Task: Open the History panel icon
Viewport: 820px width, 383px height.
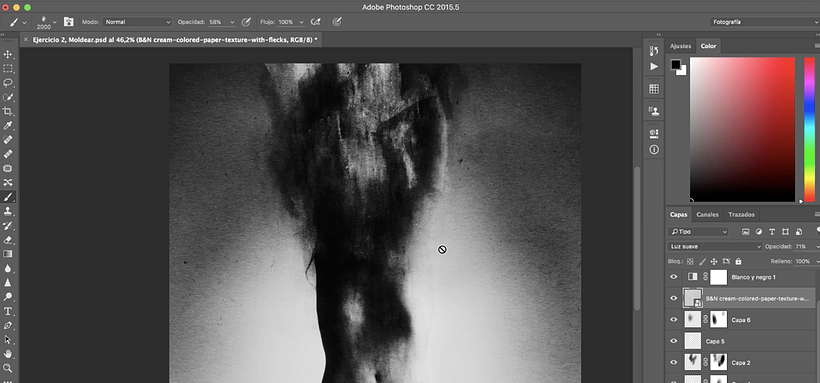Action: click(x=654, y=51)
